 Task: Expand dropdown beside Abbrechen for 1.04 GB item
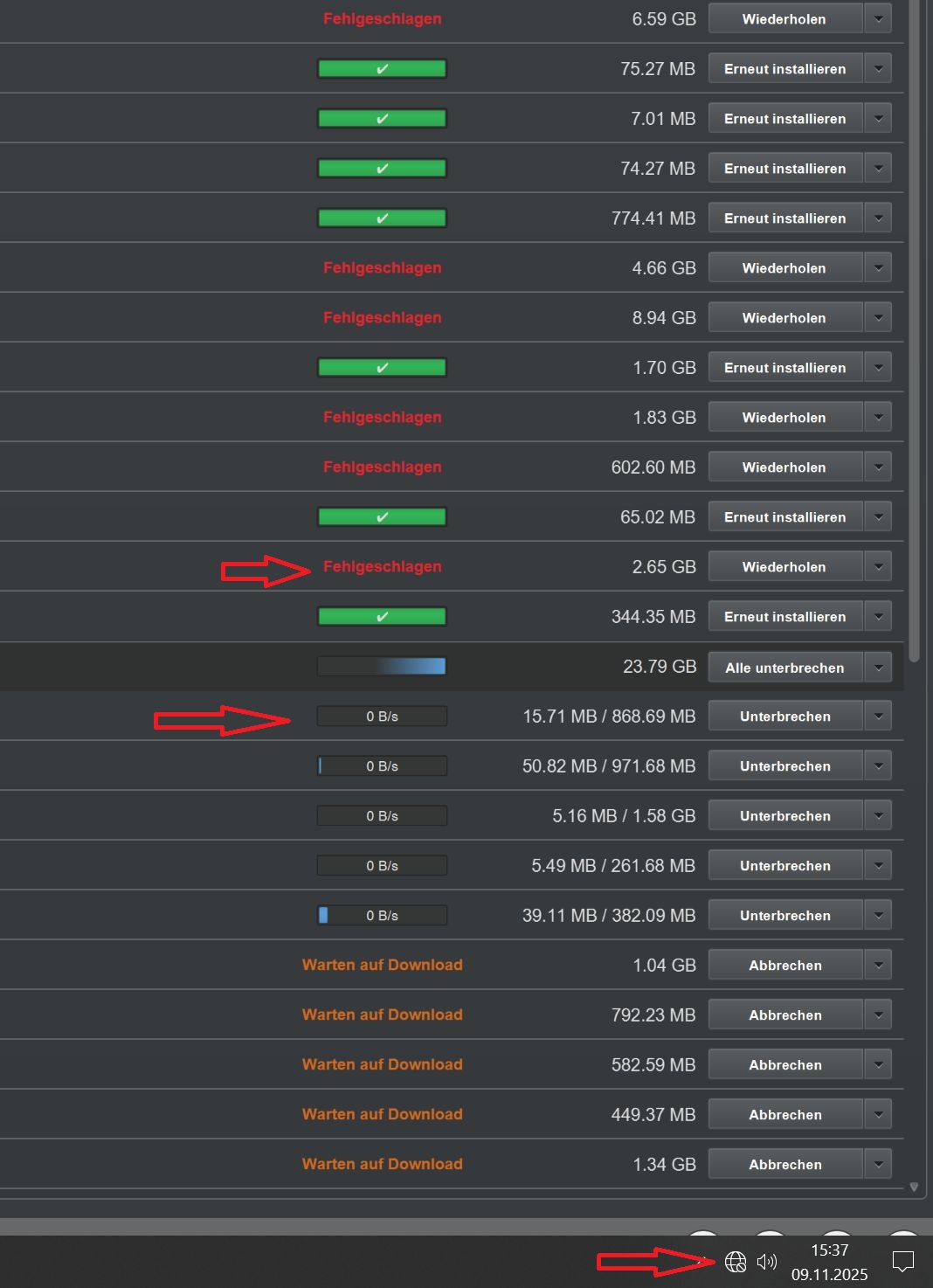878,966
